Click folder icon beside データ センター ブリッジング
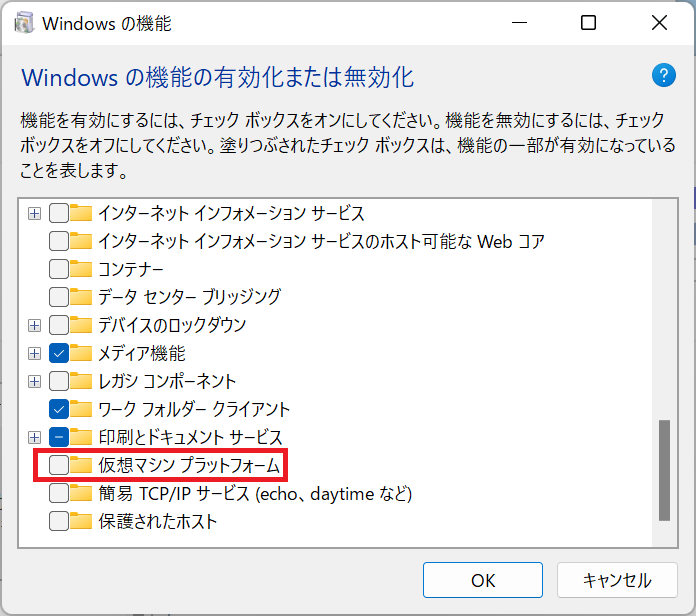 coord(81,297)
